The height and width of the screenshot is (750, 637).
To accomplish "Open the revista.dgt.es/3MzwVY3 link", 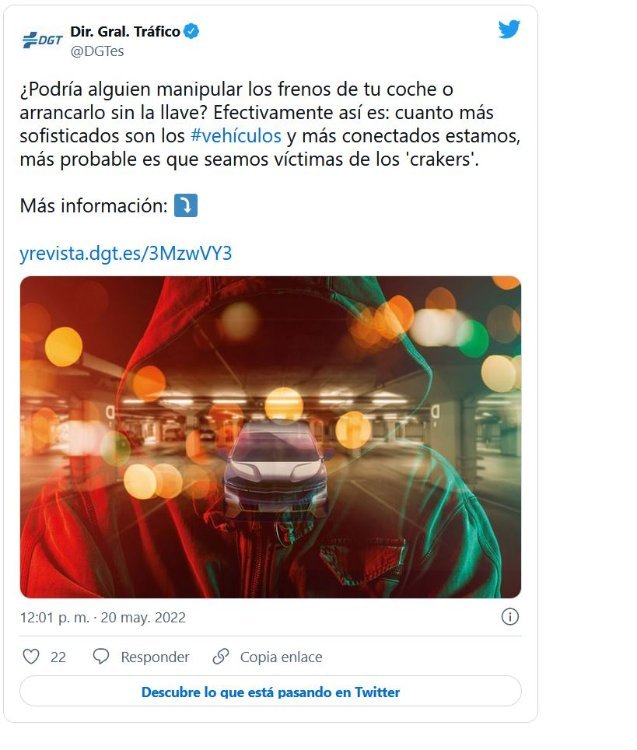I will [126, 253].
